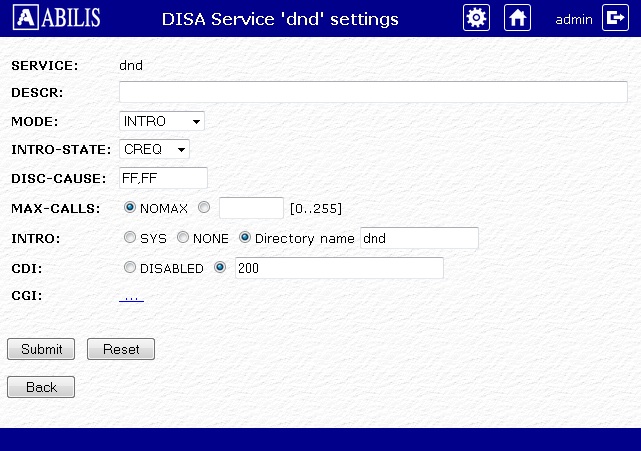Choose the NONE intro option

[x=183, y=237]
